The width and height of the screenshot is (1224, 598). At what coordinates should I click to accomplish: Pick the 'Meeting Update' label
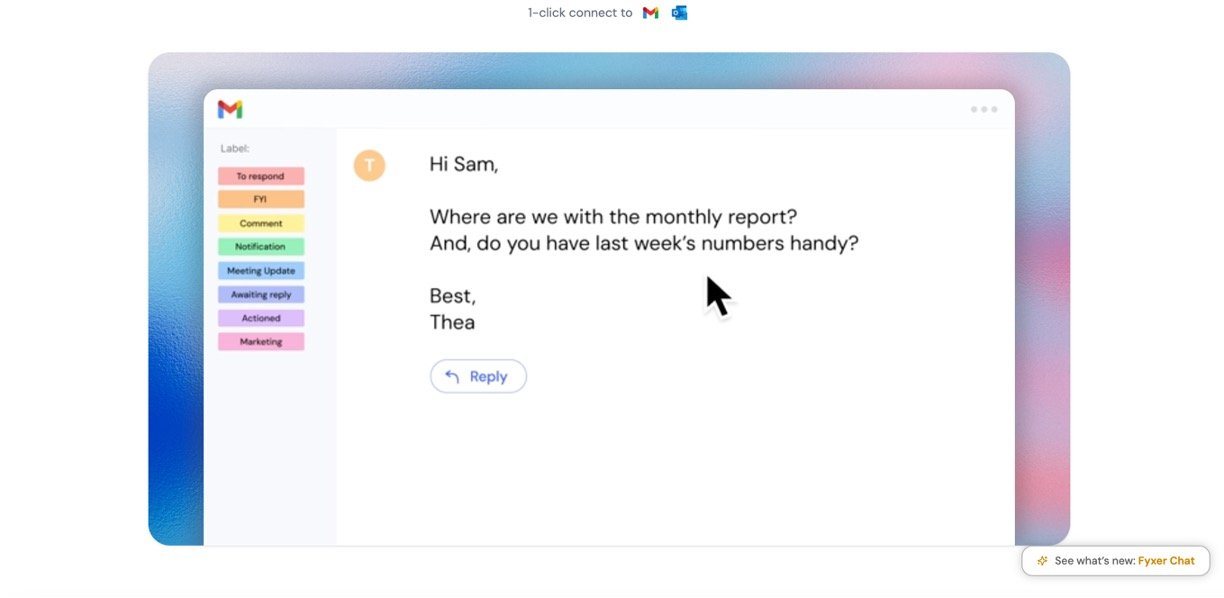tap(260, 271)
